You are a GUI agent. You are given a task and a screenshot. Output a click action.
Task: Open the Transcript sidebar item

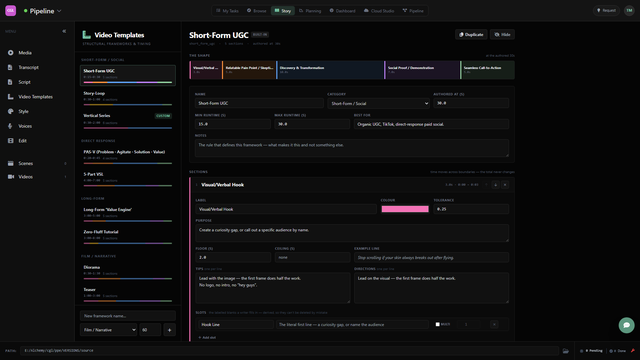(x=28, y=67)
